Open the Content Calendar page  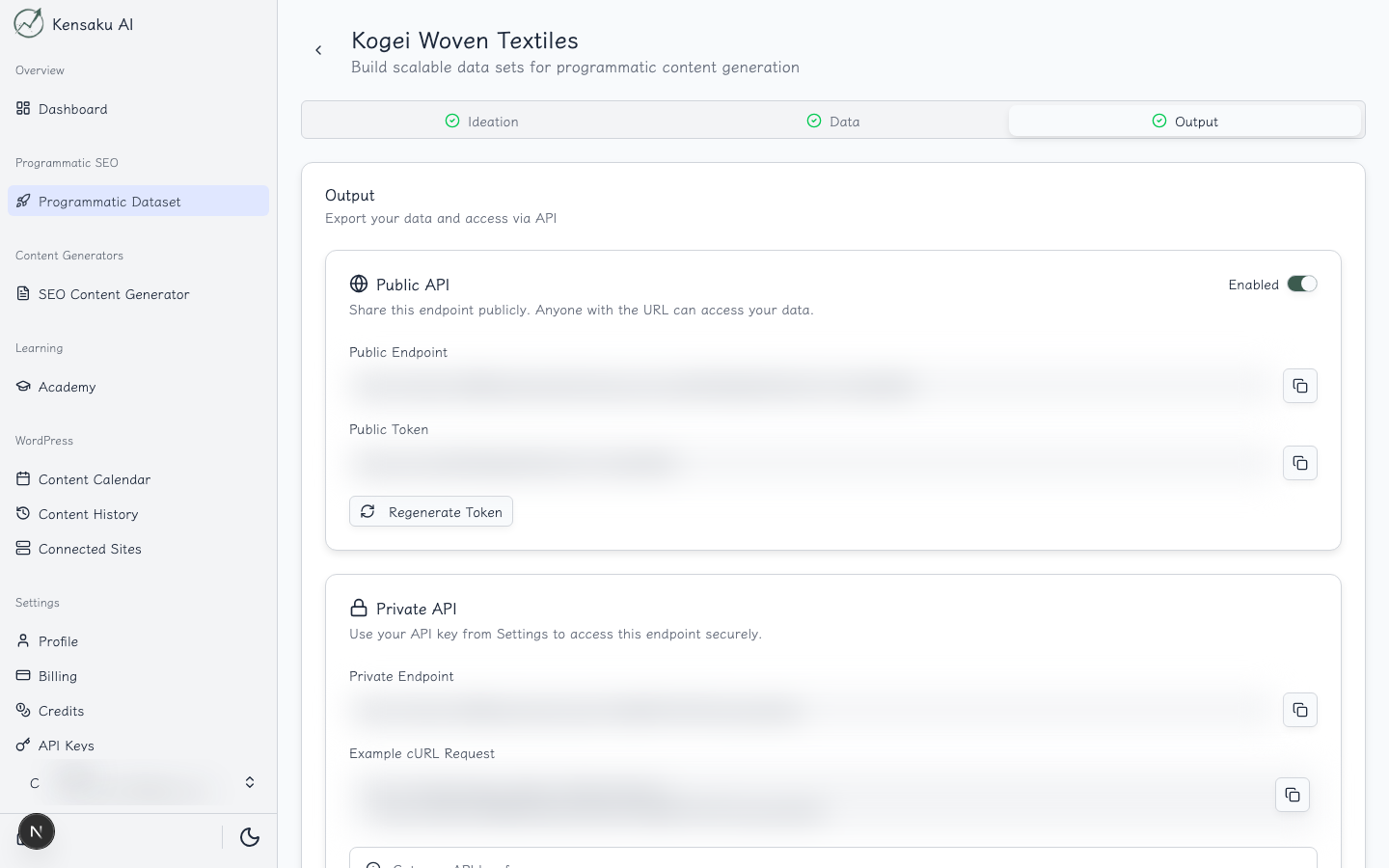[94, 479]
